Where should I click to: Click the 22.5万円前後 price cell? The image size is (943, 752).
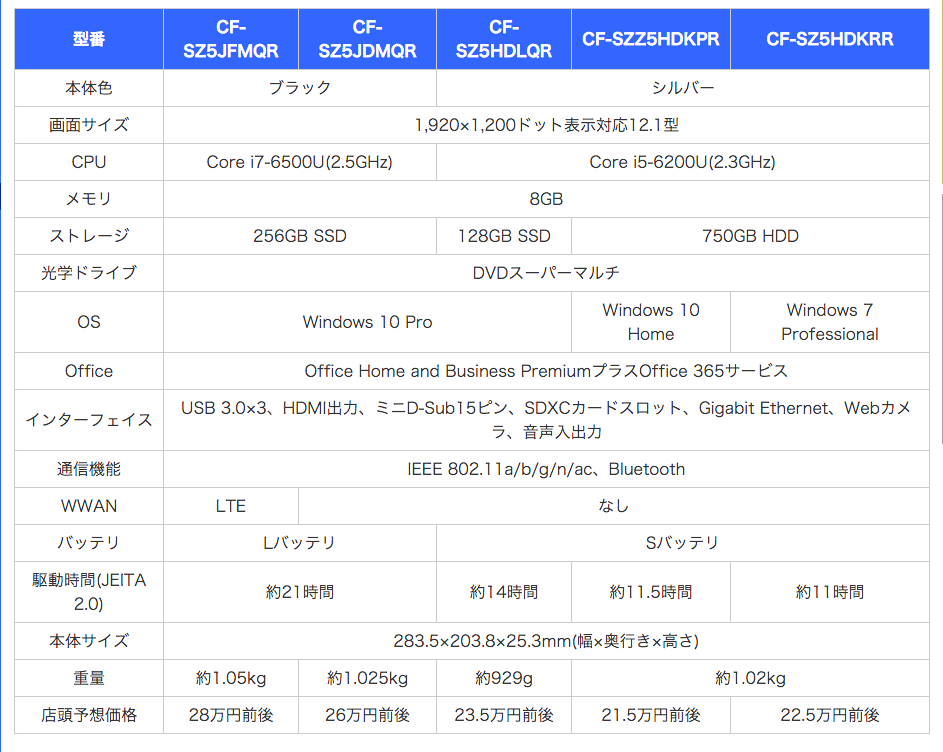830,715
